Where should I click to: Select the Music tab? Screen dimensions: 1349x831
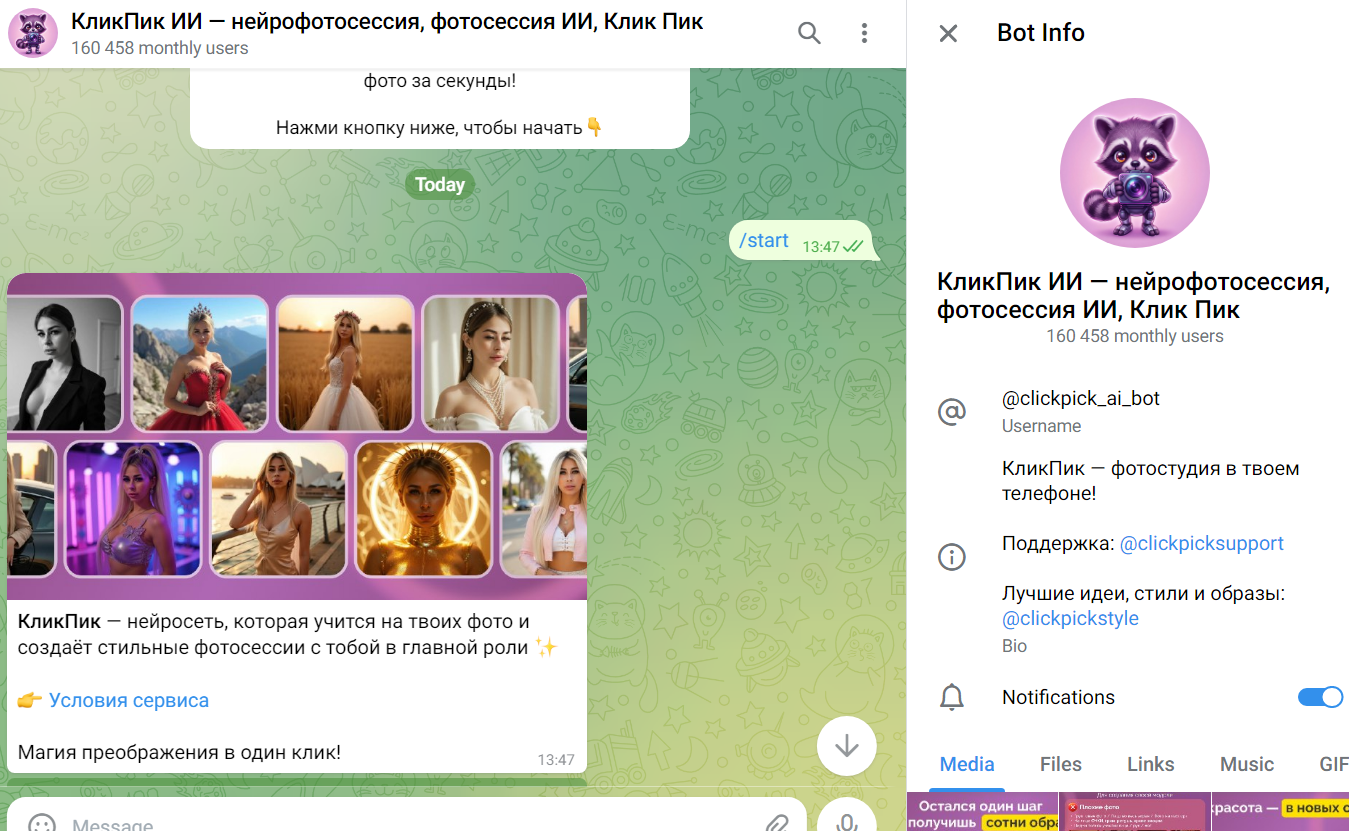tap(1246, 764)
